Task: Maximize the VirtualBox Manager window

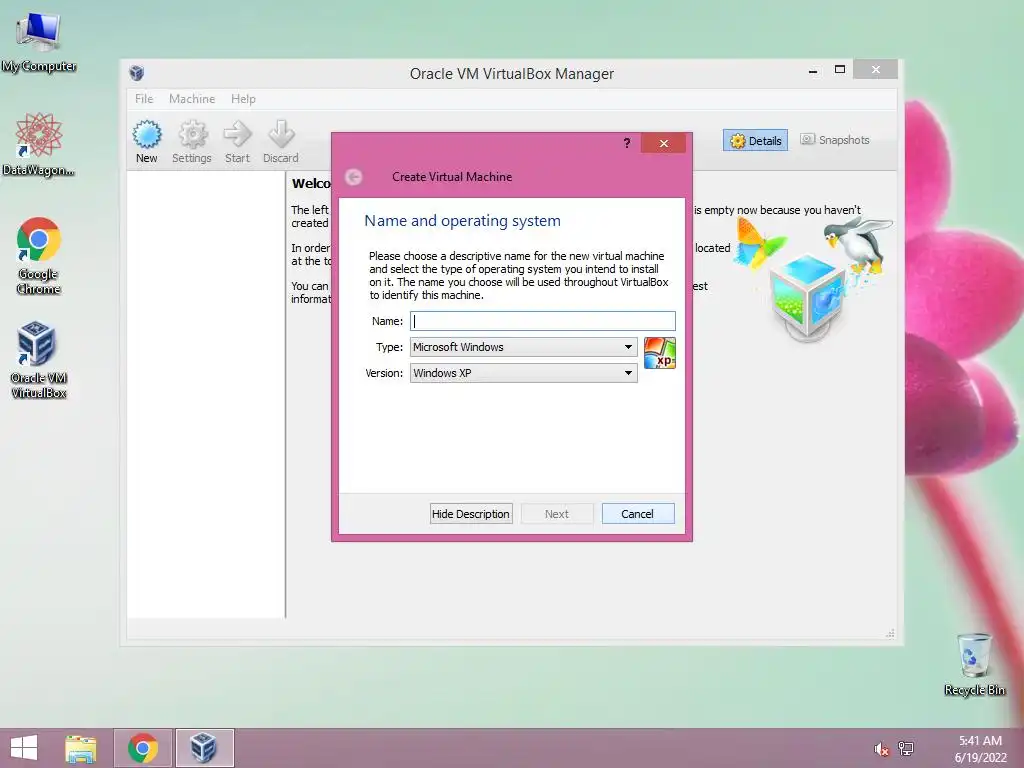Action: [840, 70]
